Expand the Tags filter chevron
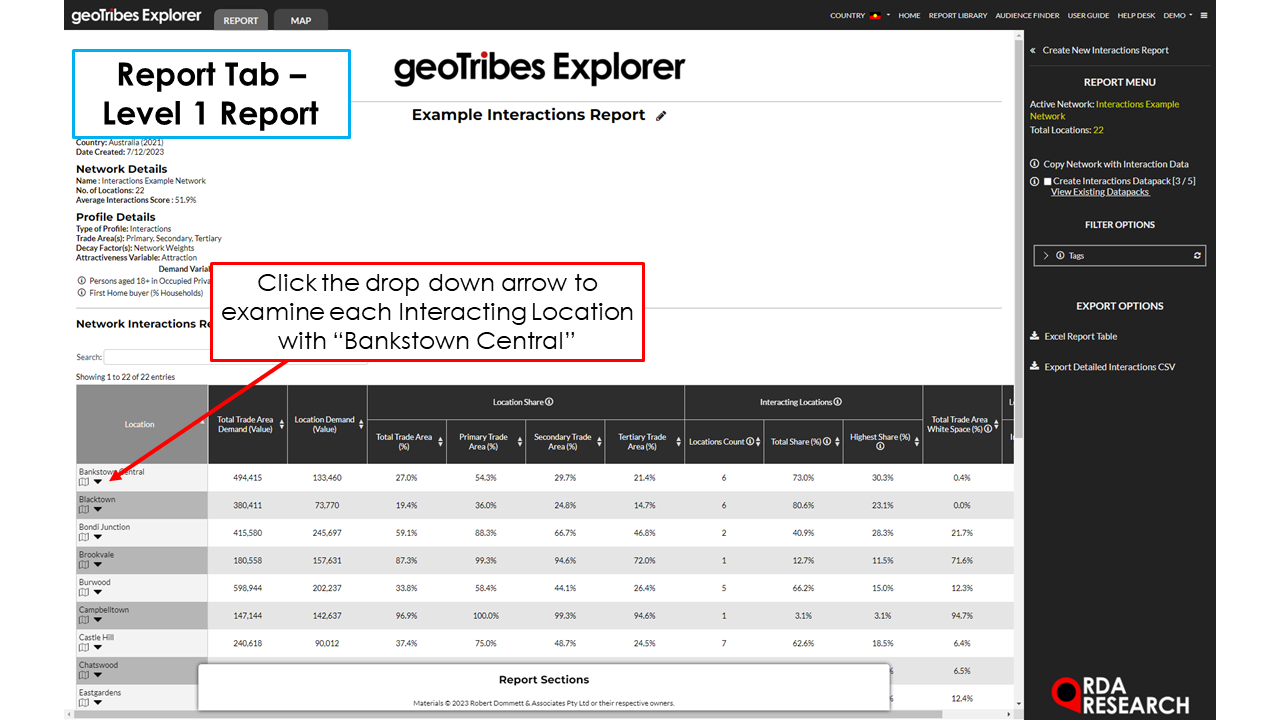This screenshot has width=1280, height=720. point(1046,256)
